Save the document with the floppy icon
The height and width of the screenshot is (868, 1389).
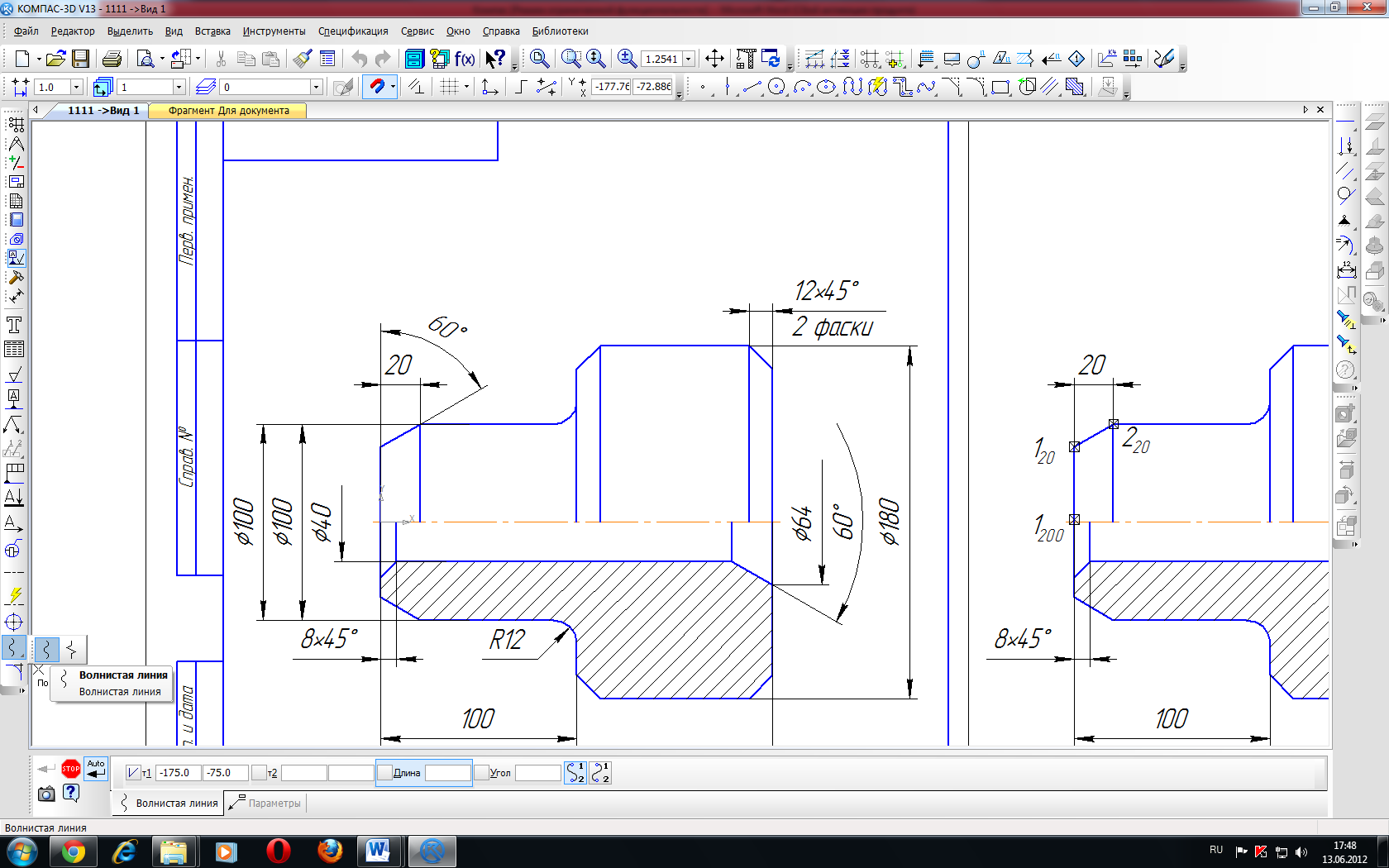[80, 59]
